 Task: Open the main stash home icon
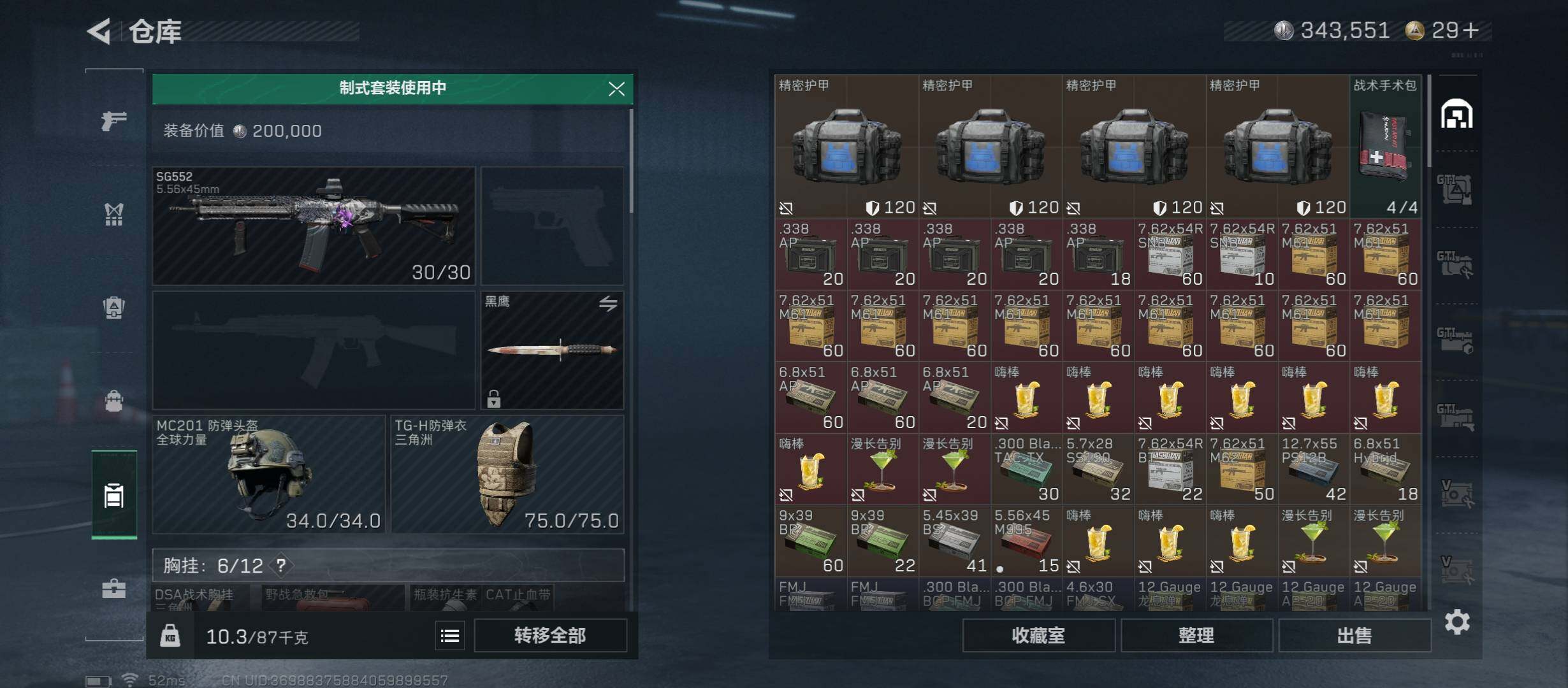pos(1457,114)
